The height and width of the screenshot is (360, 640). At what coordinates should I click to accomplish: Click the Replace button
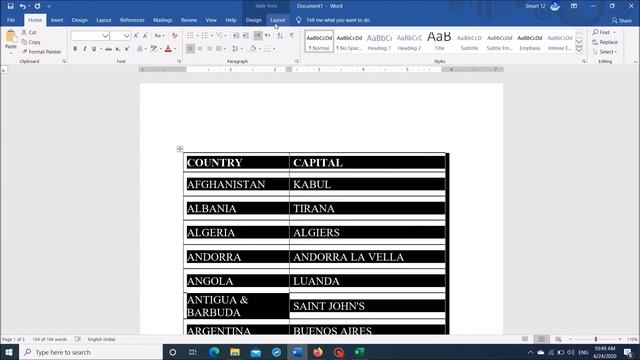pyautogui.click(x=605, y=42)
